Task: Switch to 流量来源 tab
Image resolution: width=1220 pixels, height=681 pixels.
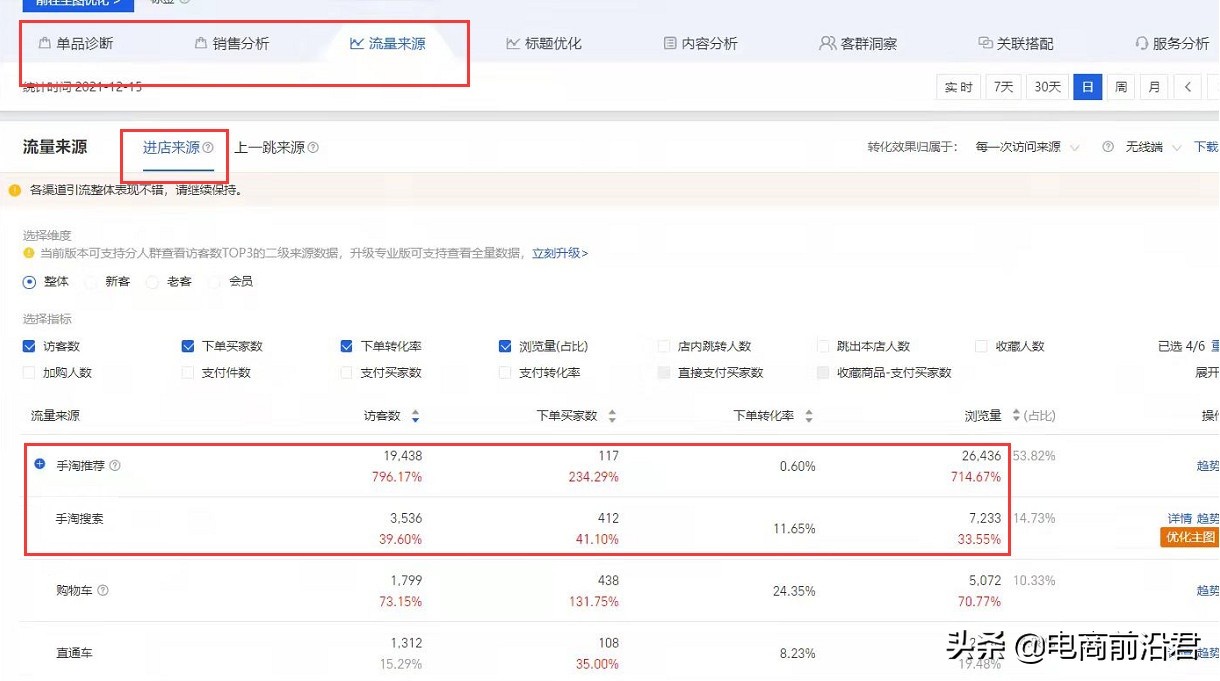Action: [387, 43]
